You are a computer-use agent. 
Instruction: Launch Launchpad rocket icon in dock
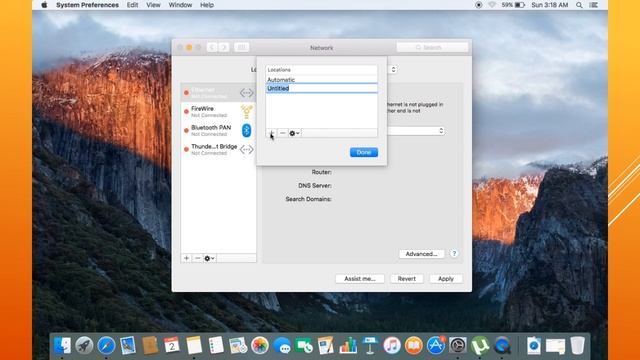point(84,345)
